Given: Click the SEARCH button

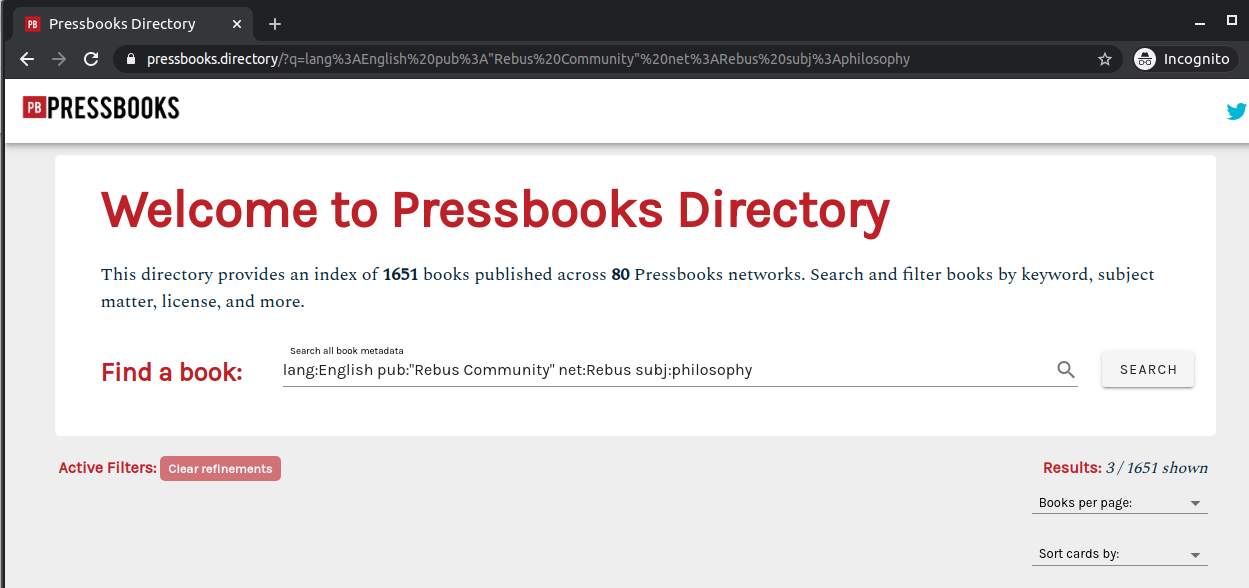Looking at the screenshot, I should [x=1148, y=369].
